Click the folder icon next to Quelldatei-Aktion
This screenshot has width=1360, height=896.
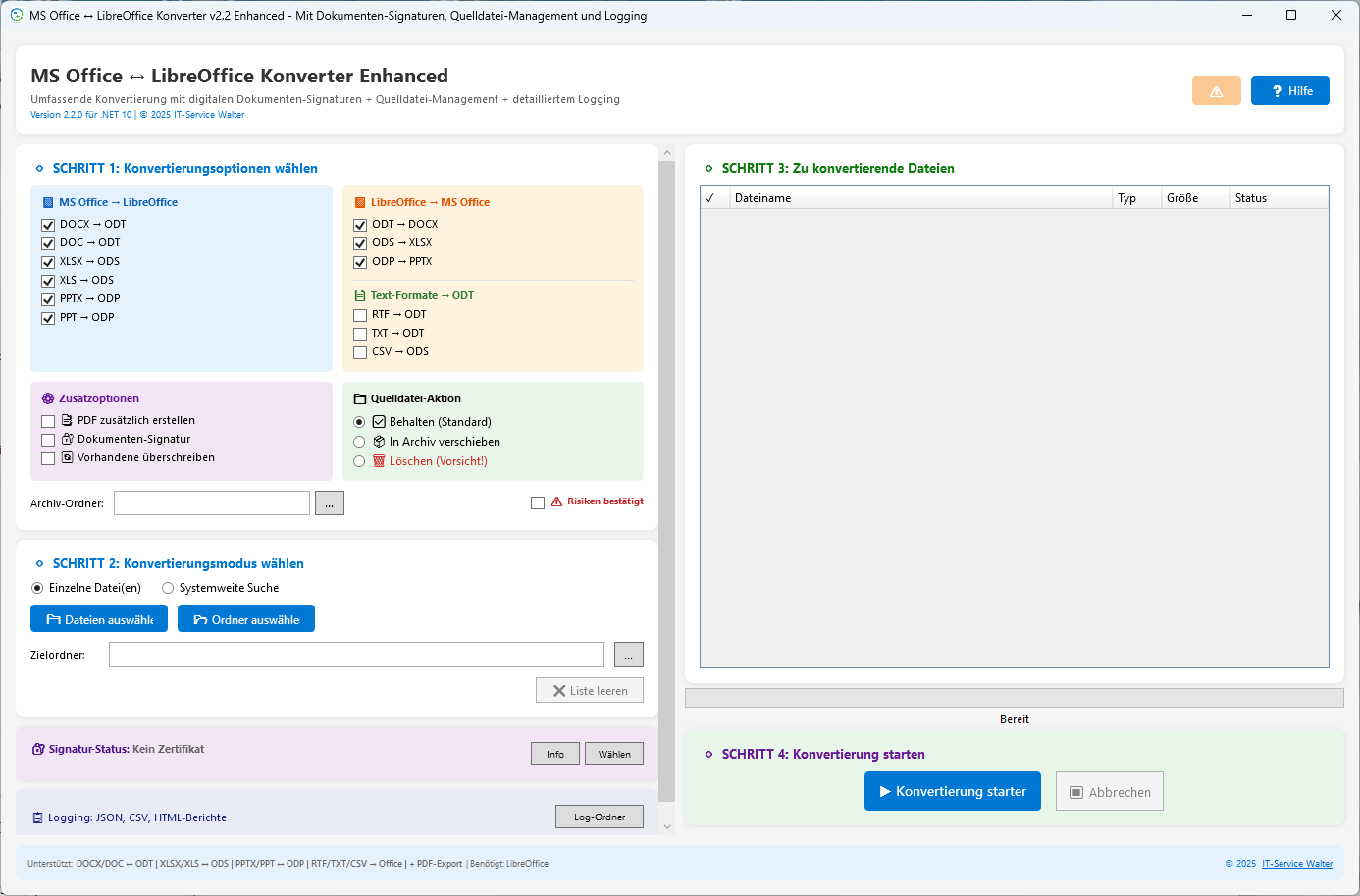click(x=360, y=398)
